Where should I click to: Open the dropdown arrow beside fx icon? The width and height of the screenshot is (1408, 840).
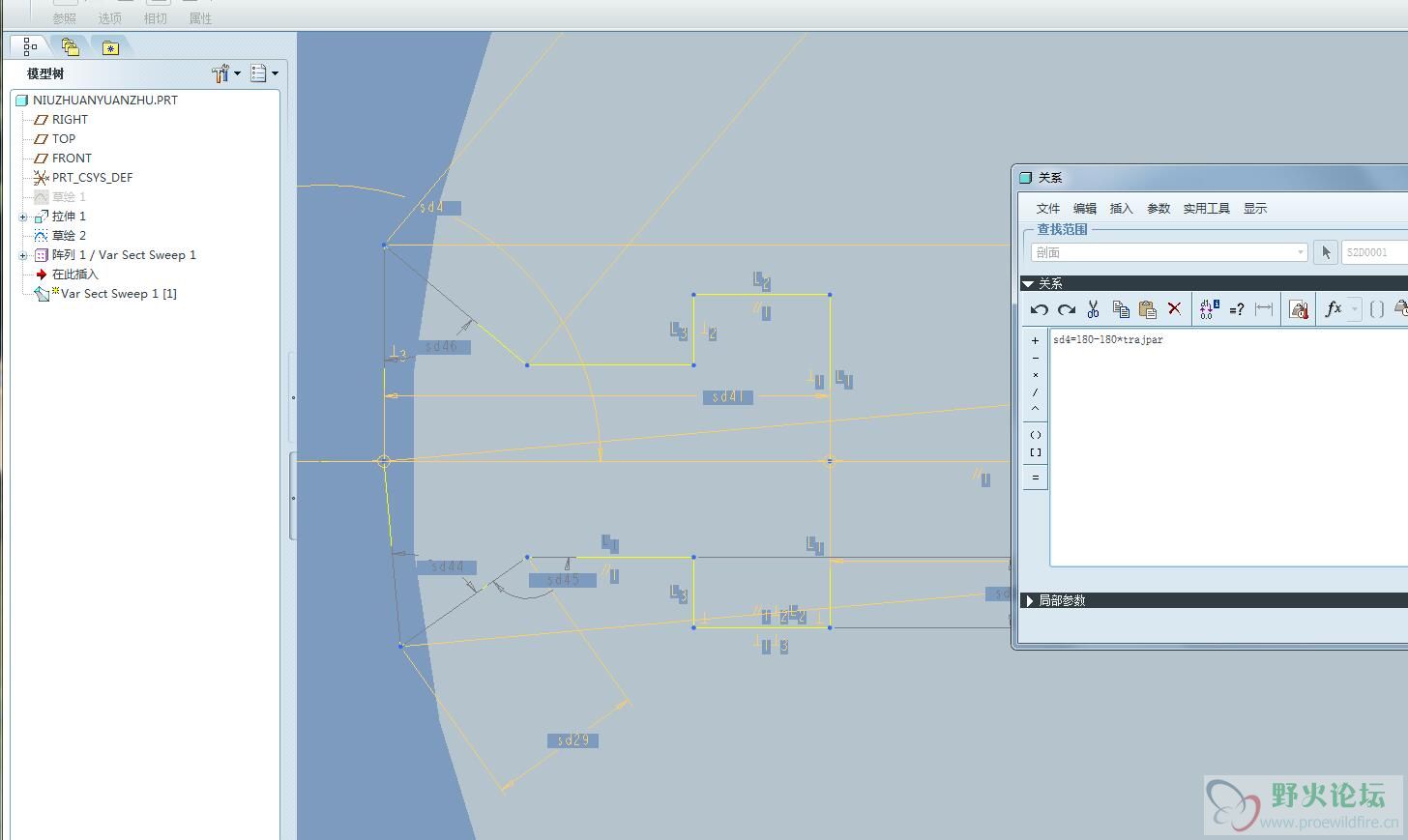coord(1355,309)
